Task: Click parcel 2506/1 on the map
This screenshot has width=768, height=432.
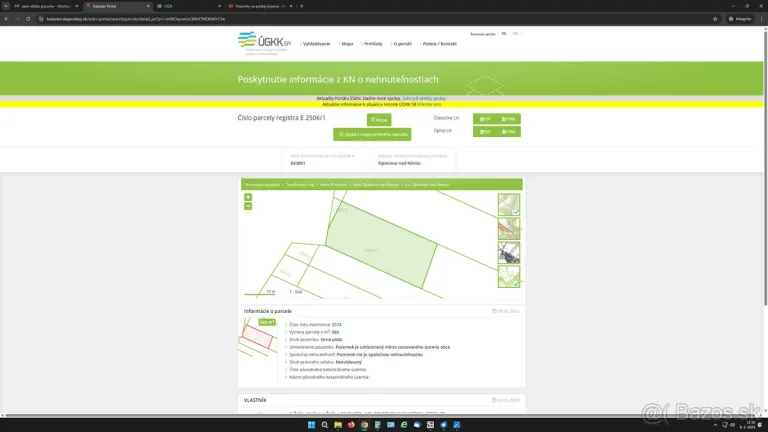Action: tap(381, 245)
